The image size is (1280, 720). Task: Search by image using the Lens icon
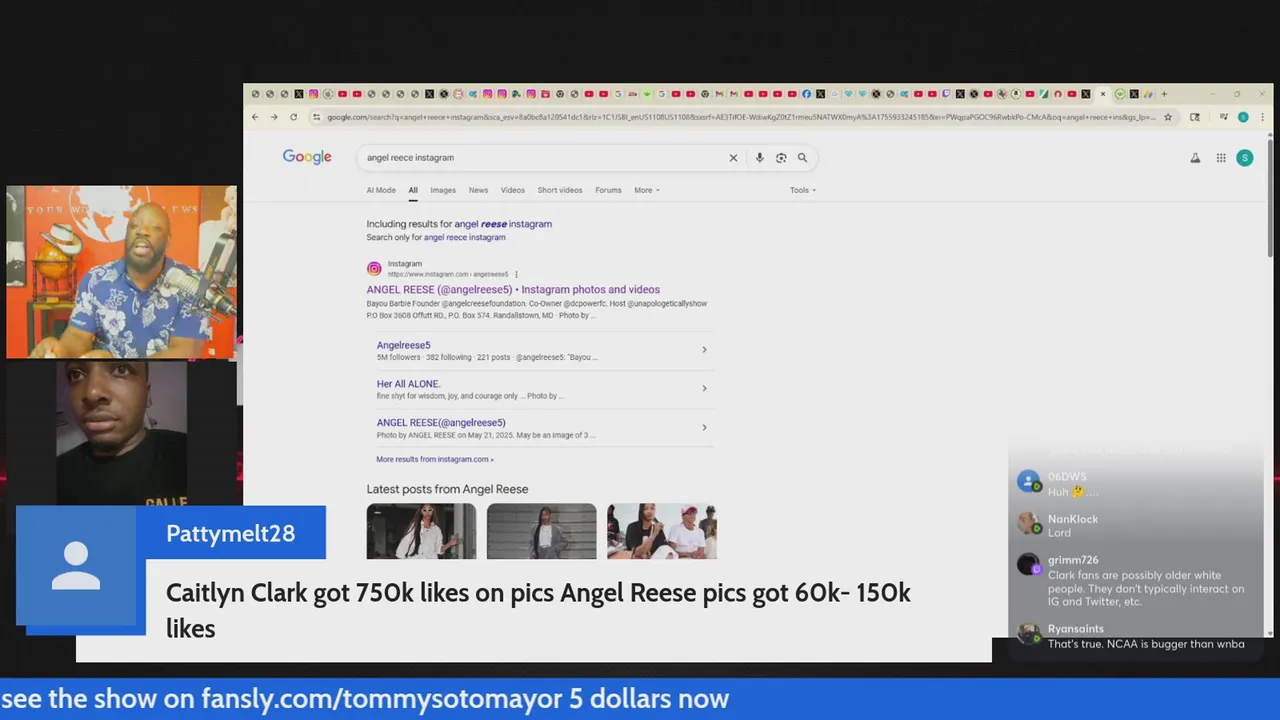coord(781,158)
